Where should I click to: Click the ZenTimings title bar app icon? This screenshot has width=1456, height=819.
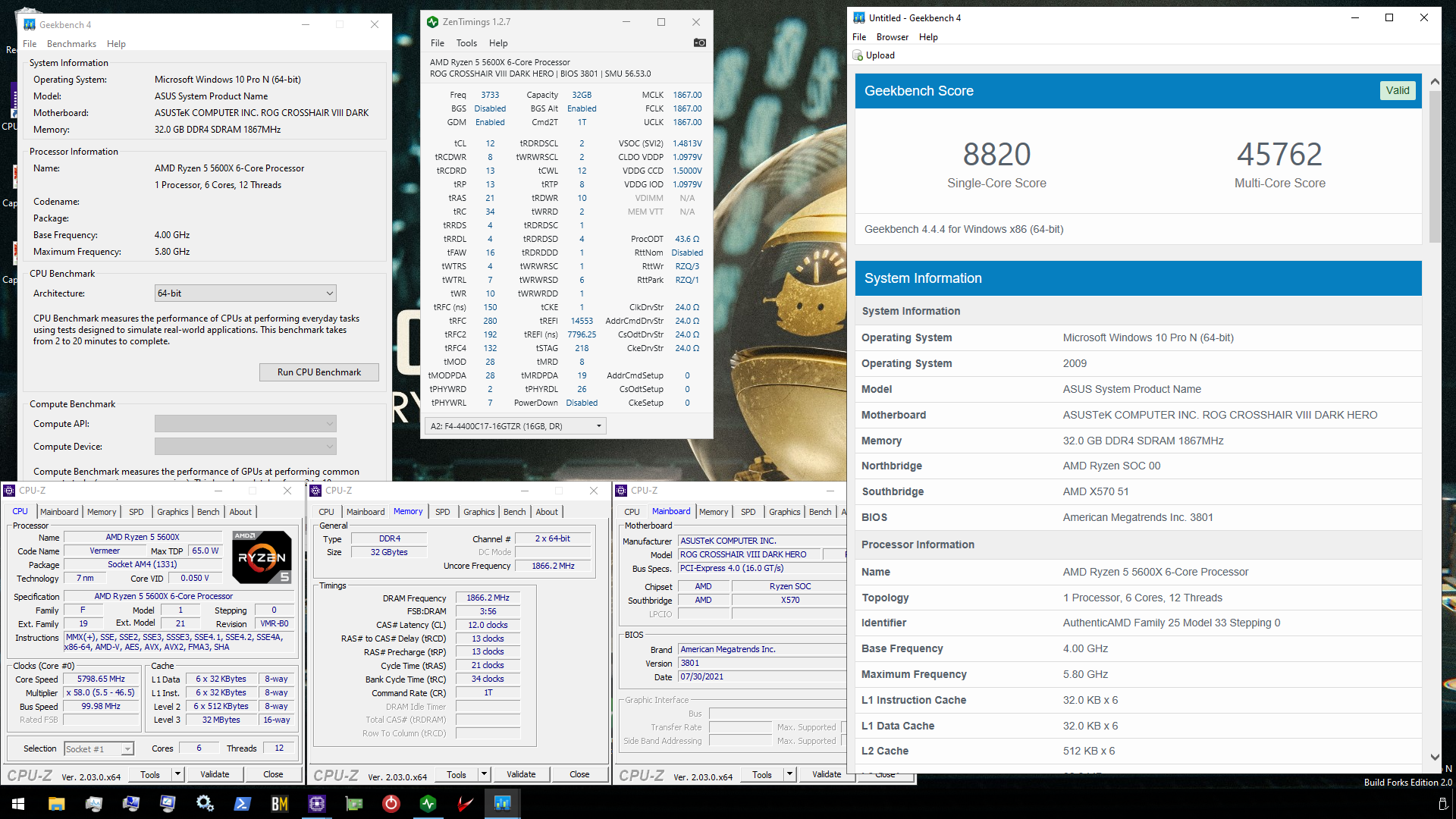coord(432,22)
